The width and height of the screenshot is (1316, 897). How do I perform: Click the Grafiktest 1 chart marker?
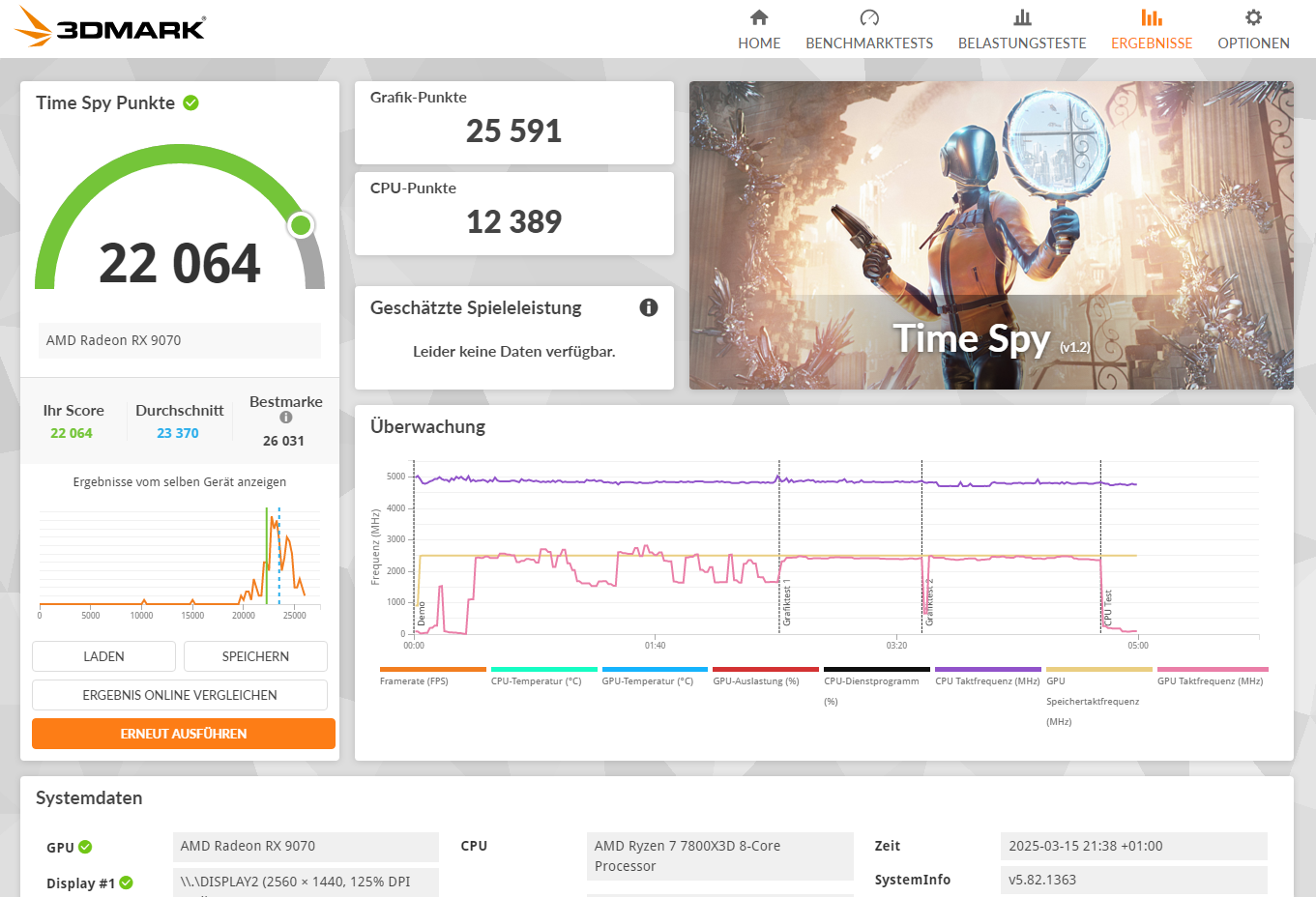click(x=786, y=602)
